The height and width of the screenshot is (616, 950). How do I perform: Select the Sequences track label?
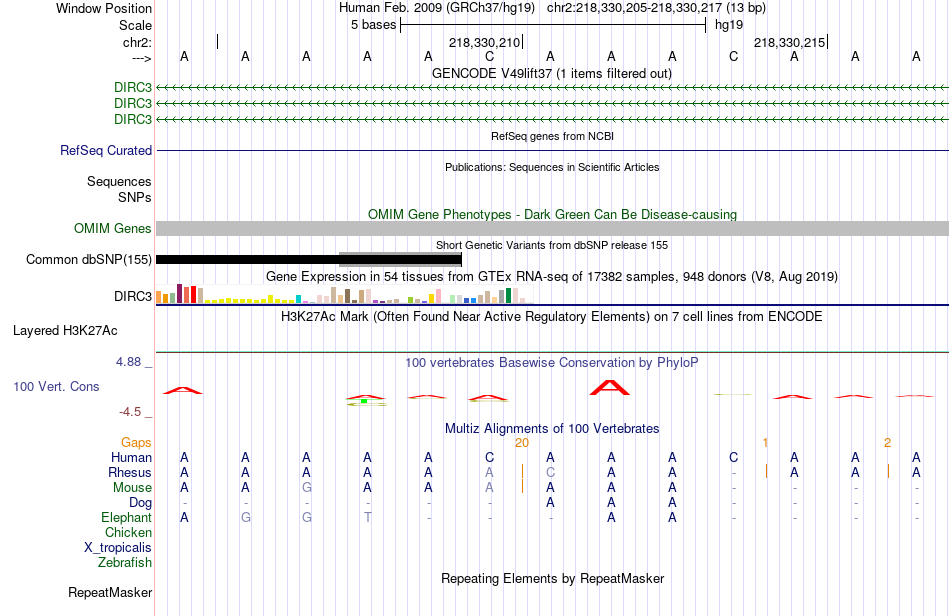(119, 181)
